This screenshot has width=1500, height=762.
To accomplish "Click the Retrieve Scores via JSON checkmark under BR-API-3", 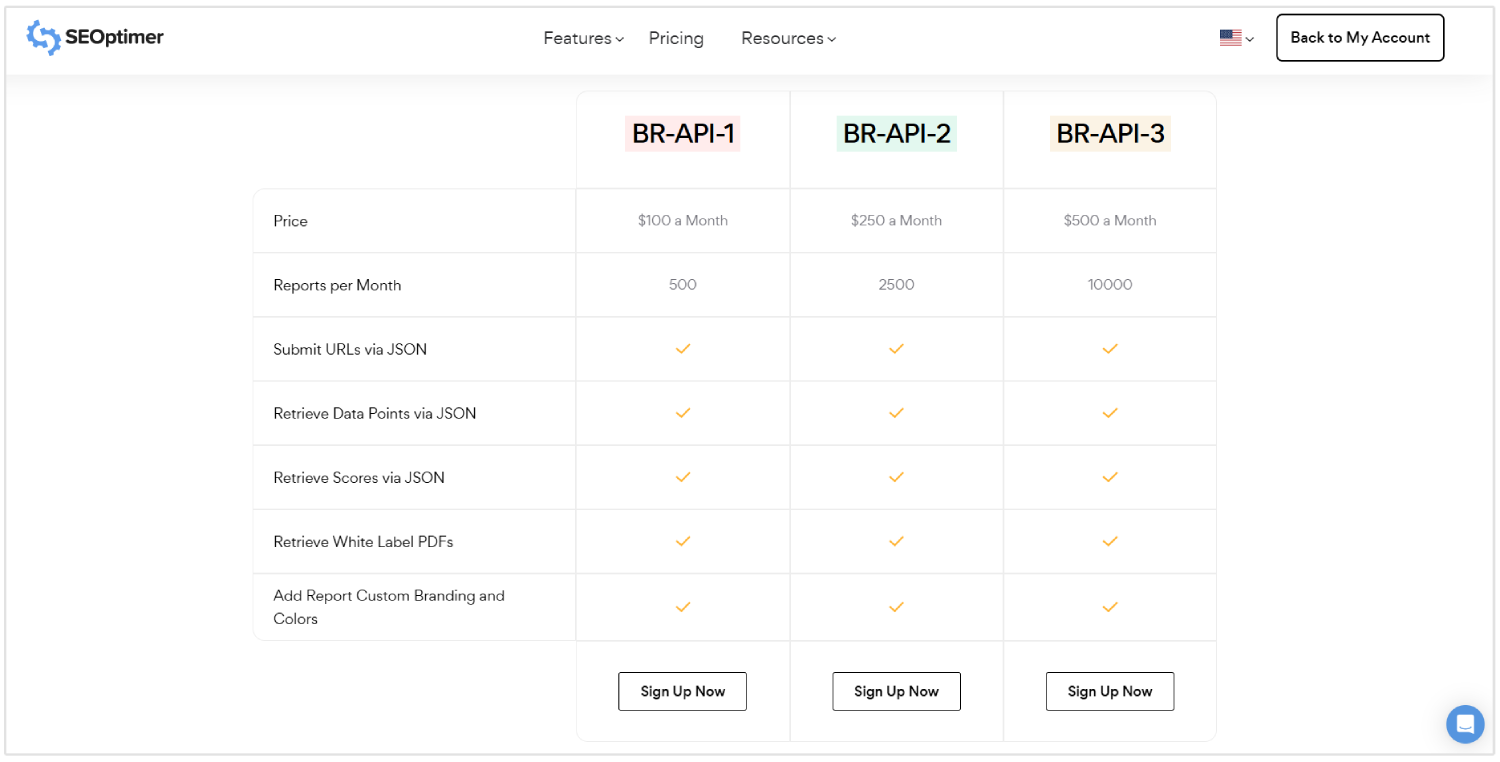I will point(1110,477).
